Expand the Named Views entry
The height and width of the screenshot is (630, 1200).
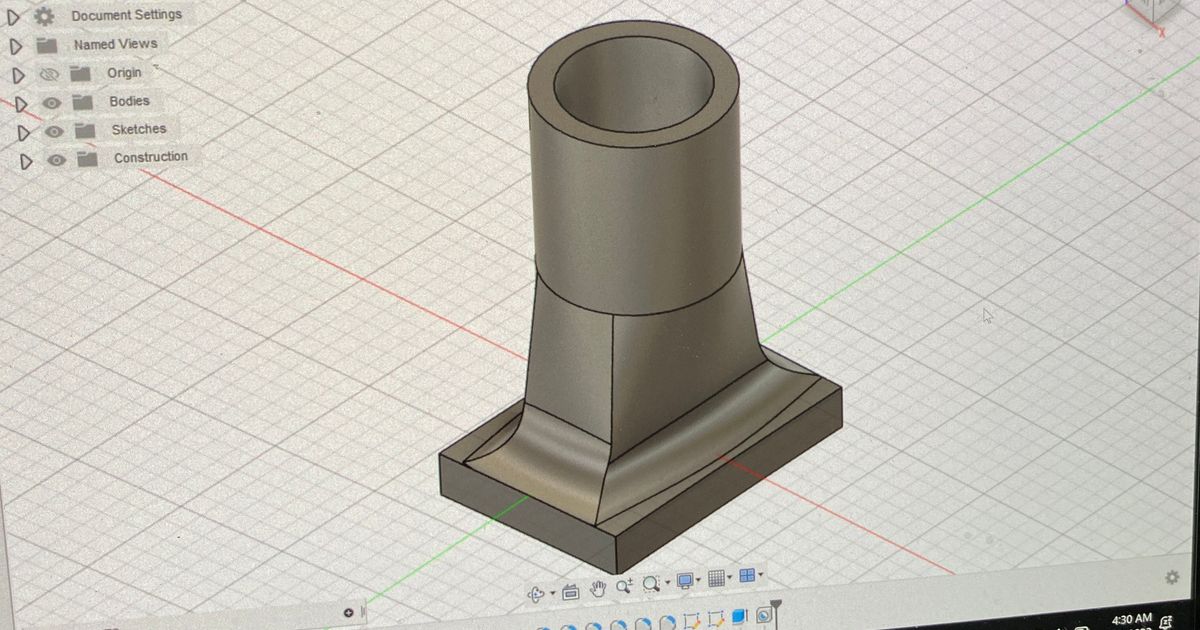pos(17,43)
